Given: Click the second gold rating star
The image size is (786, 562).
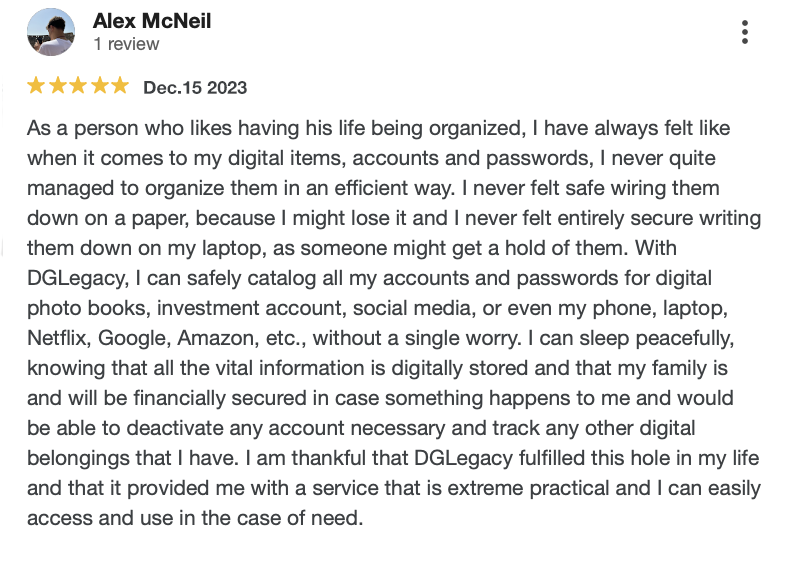Looking at the screenshot, I should (x=58, y=86).
